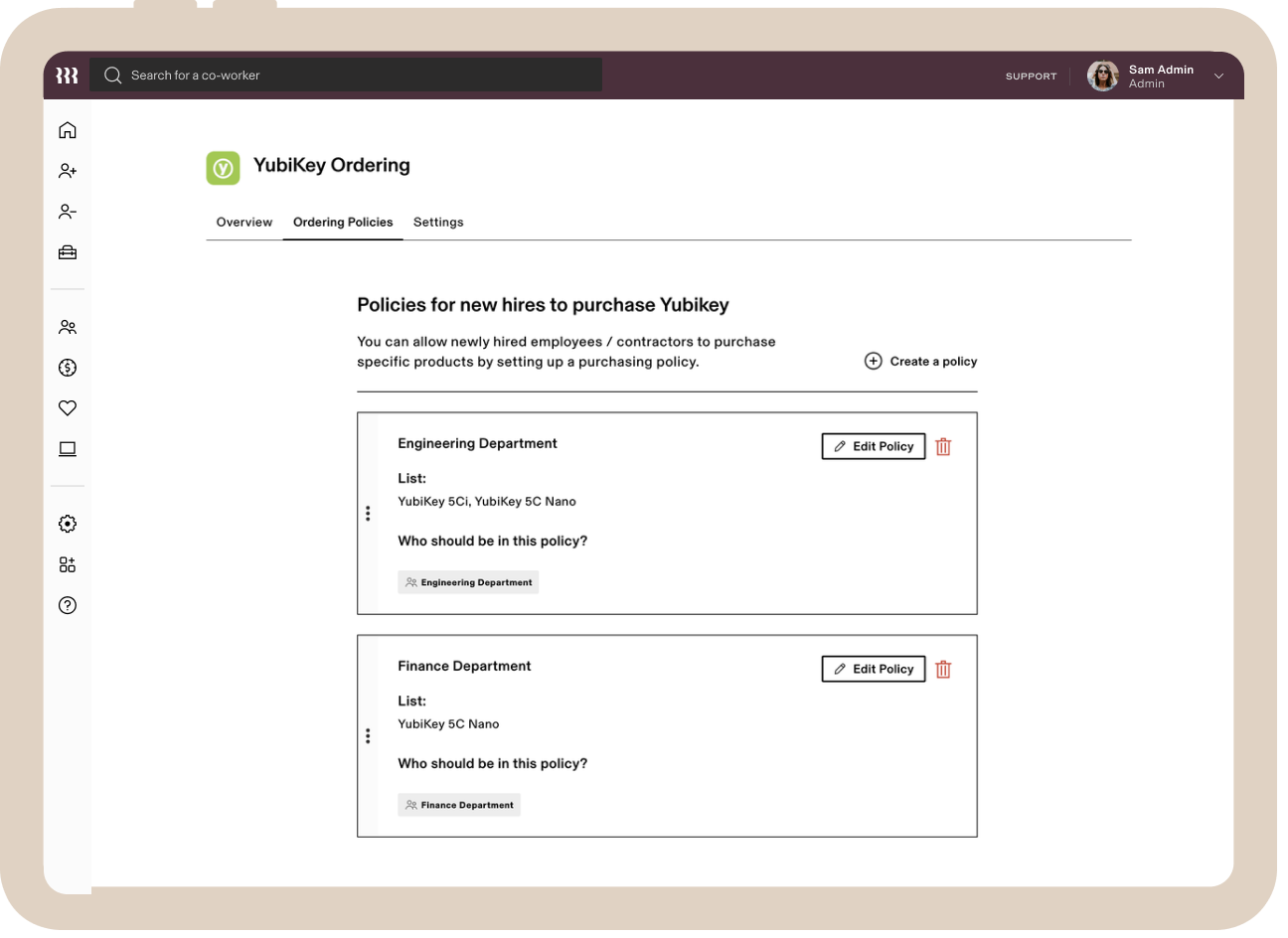Image resolution: width=1288 pixels, height=938 pixels.
Task: Delete the Engineering Department policy
Action: [x=943, y=447]
